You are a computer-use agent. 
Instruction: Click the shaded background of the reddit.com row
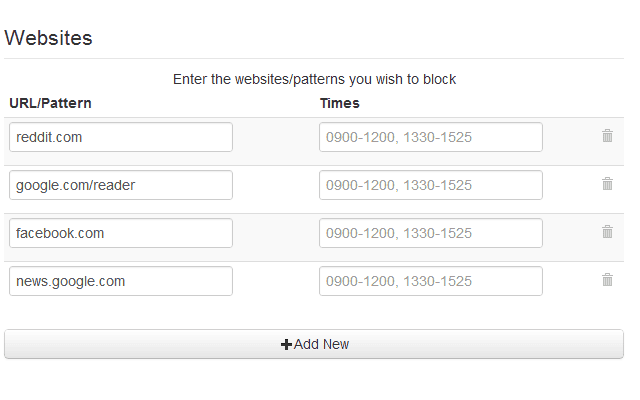tap(276, 137)
